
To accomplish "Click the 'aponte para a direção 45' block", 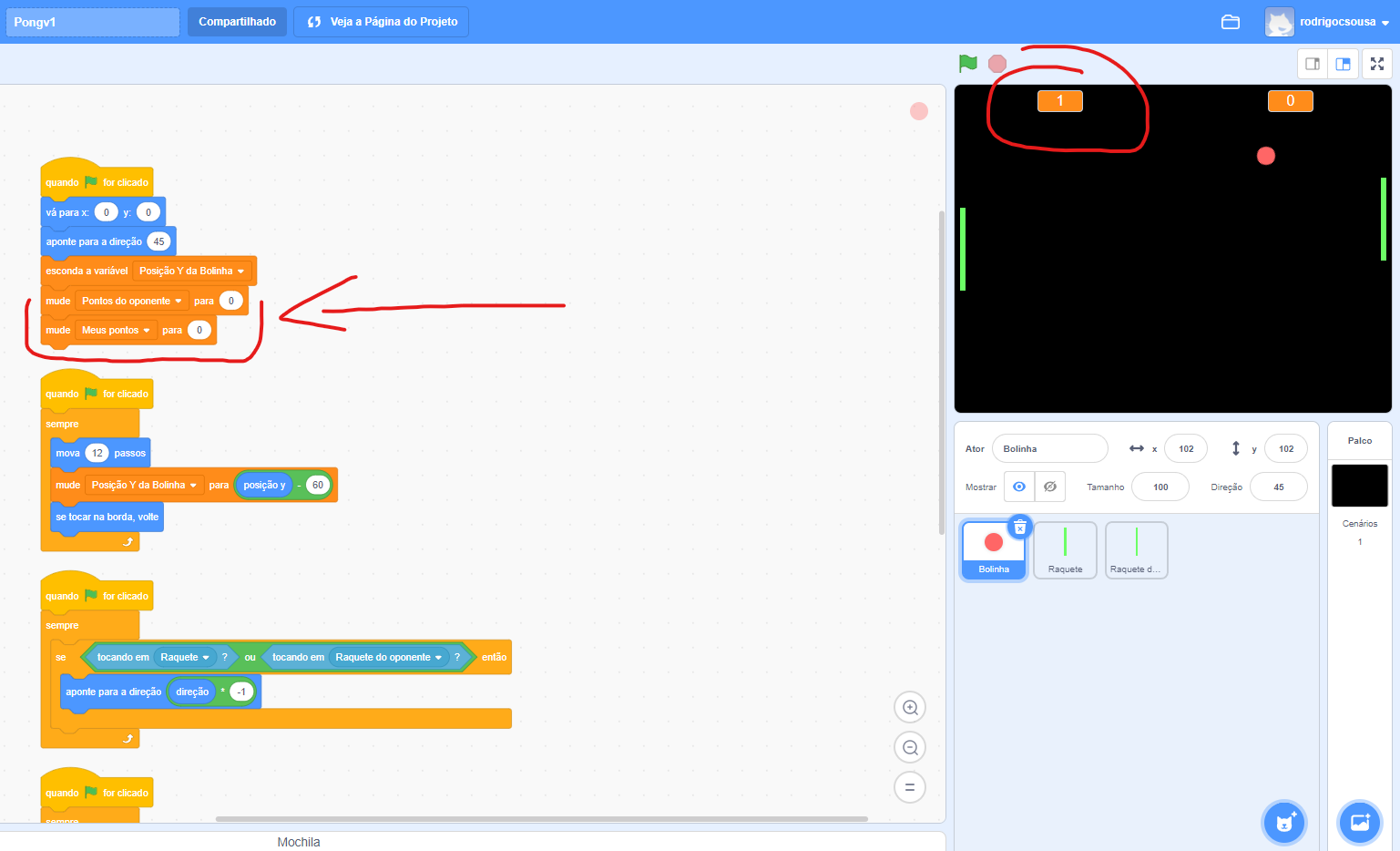I will coord(94,241).
